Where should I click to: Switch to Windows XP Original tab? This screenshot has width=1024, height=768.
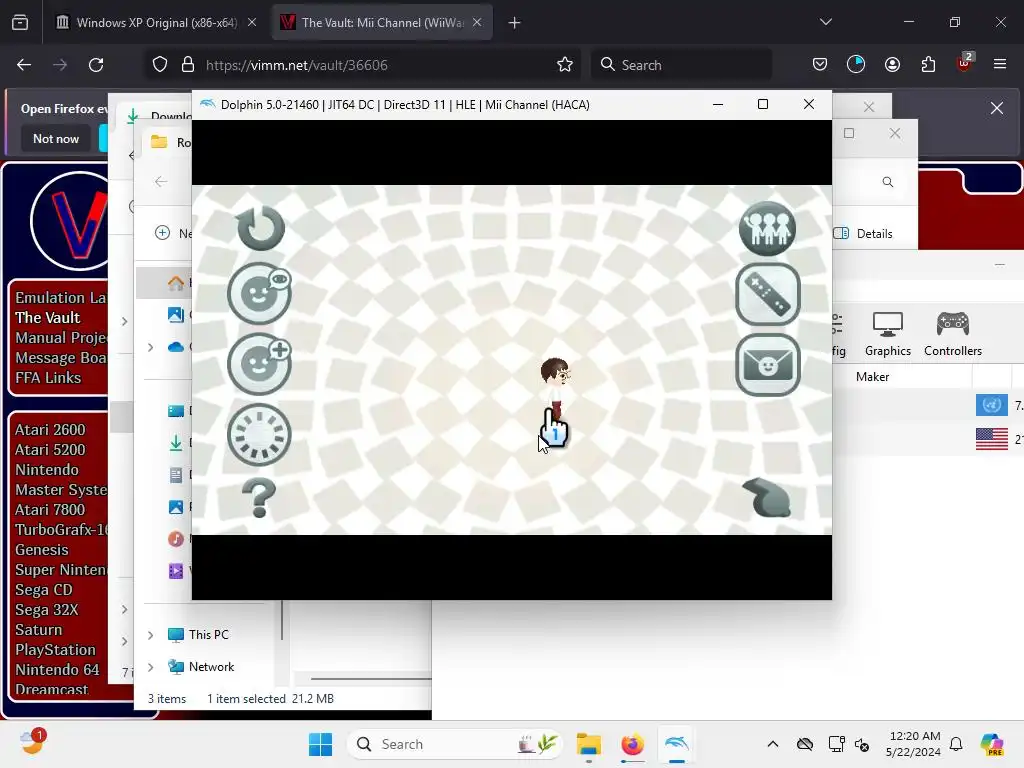pos(157,23)
